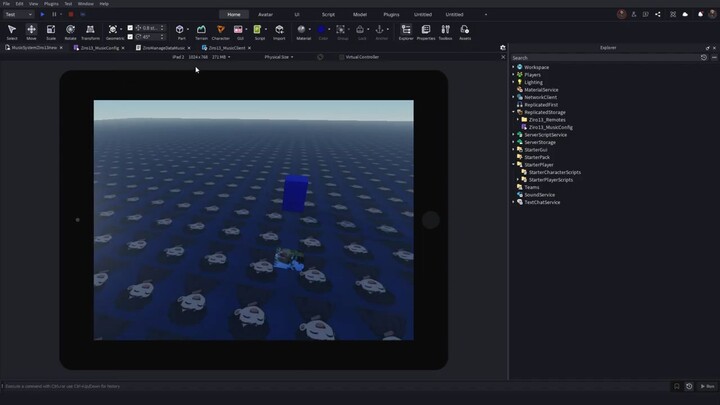Viewport: 720px width, 405px height.
Task: Toggle the Explorer panel button
Action: tap(406, 32)
